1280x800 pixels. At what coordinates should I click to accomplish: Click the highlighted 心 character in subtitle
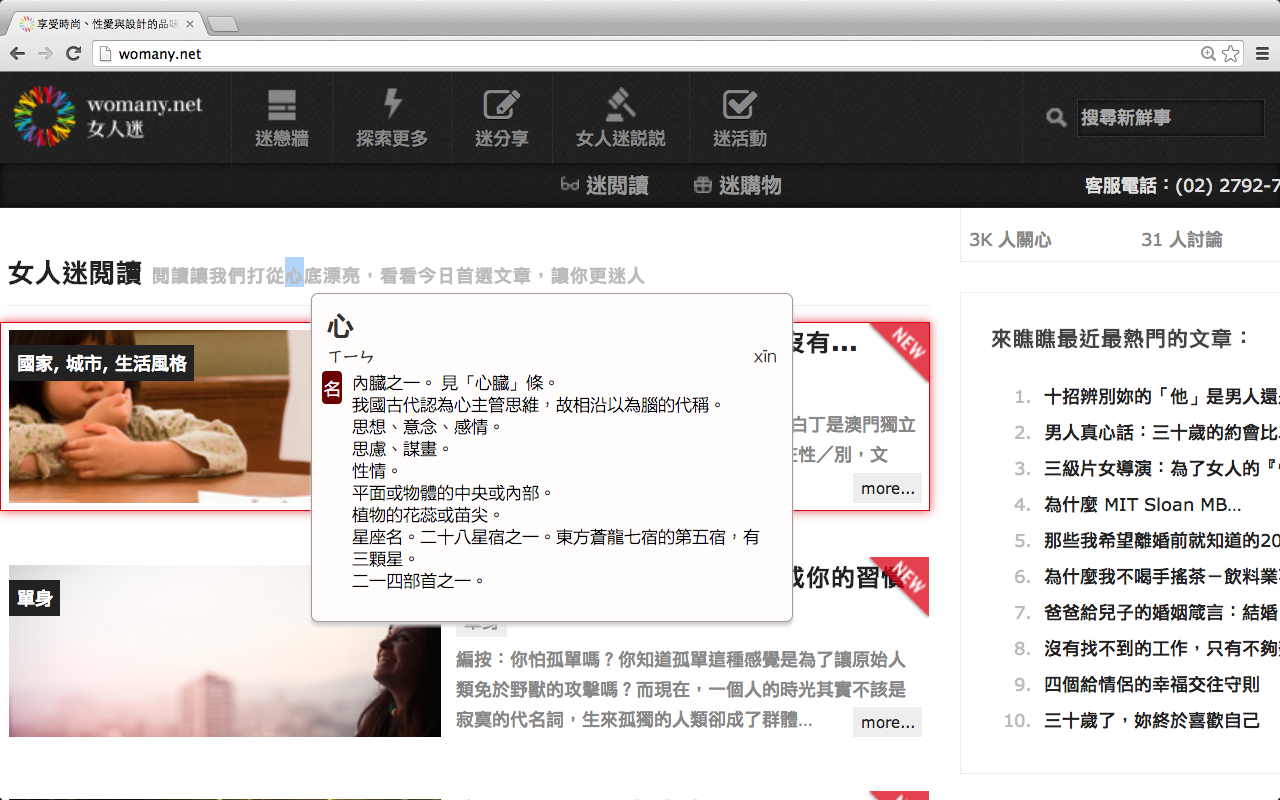[294, 275]
